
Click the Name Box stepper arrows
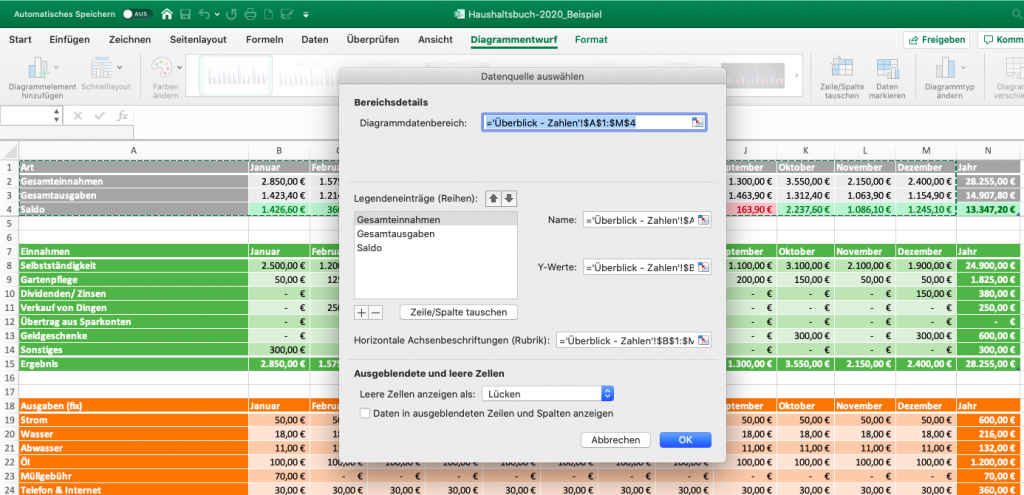coord(57,116)
